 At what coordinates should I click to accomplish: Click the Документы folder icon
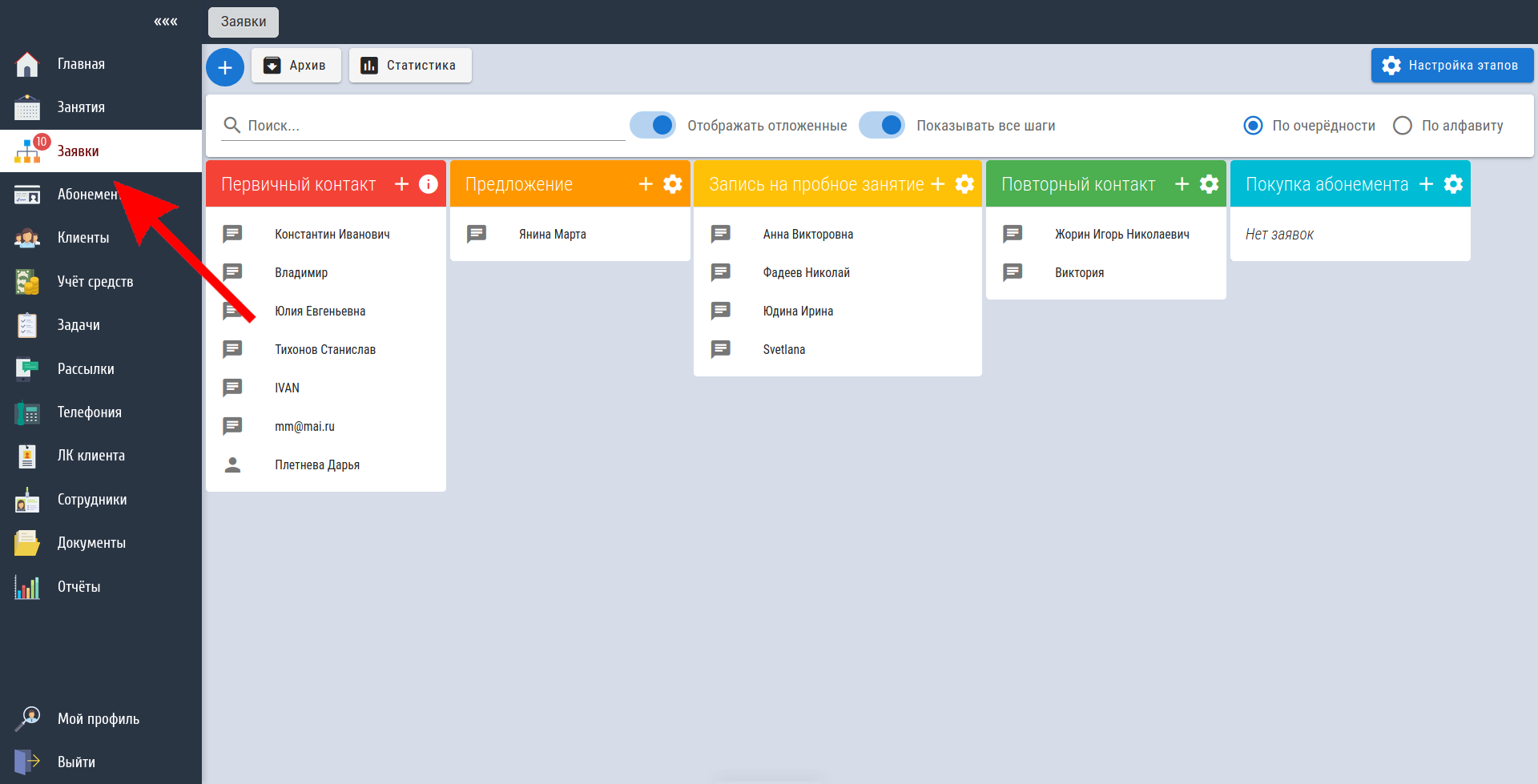[x=27, y=543]
